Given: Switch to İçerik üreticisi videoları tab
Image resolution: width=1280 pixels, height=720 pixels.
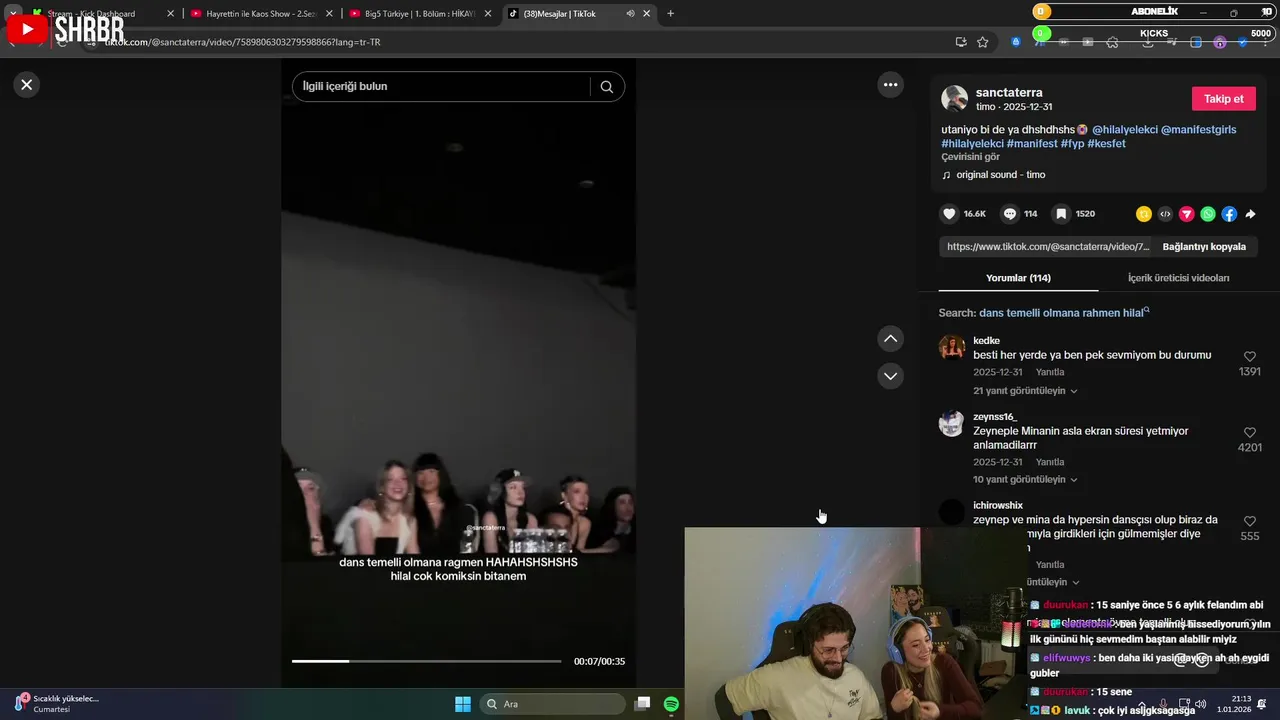Looking at the screenshot, I should (1178, 278).
